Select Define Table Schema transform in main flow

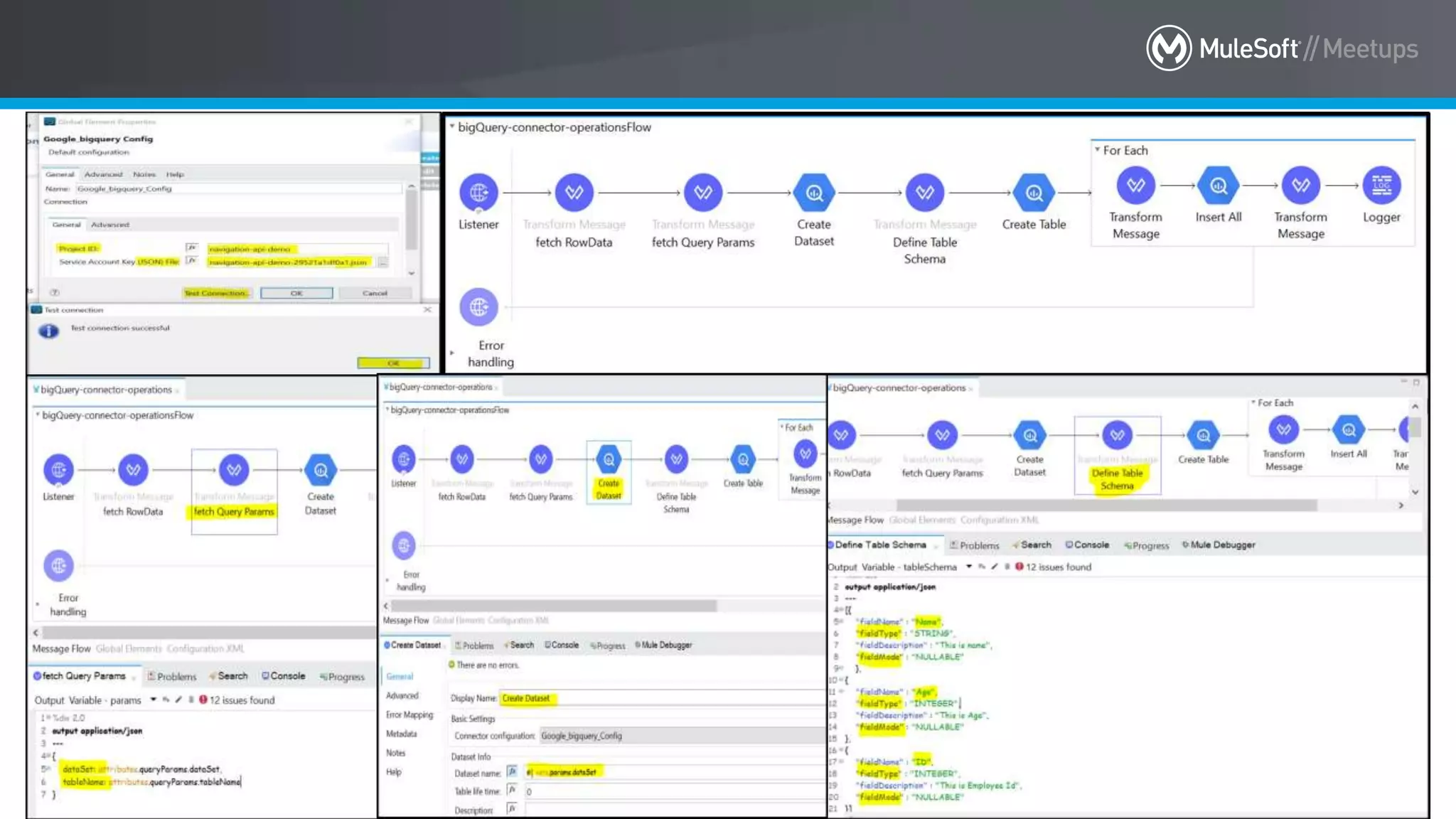[925, 192]
